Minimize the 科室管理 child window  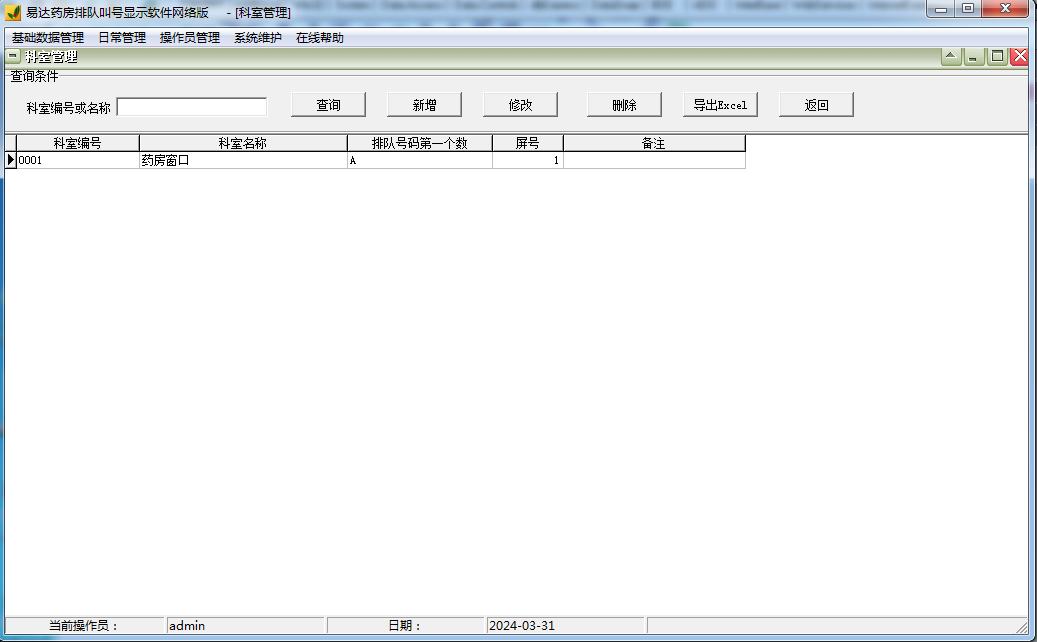973,56
